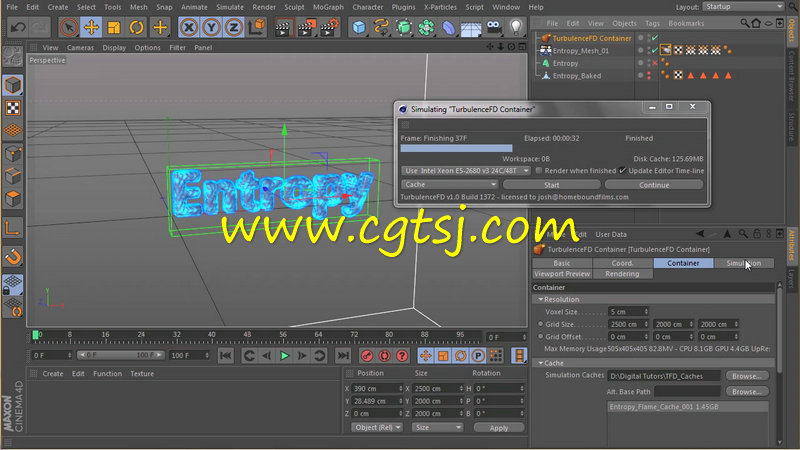The height and width of the screenshot is (450, 800).
Task: Click Record Active Objects keyframe button
Action: (366, 356)
